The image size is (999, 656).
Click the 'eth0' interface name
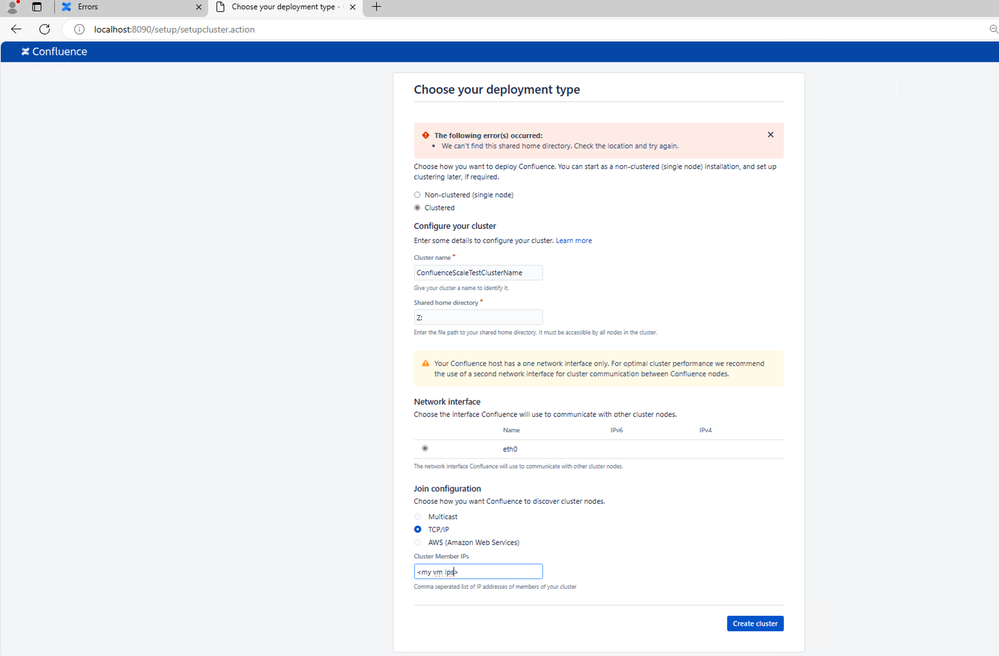[510, 449]
